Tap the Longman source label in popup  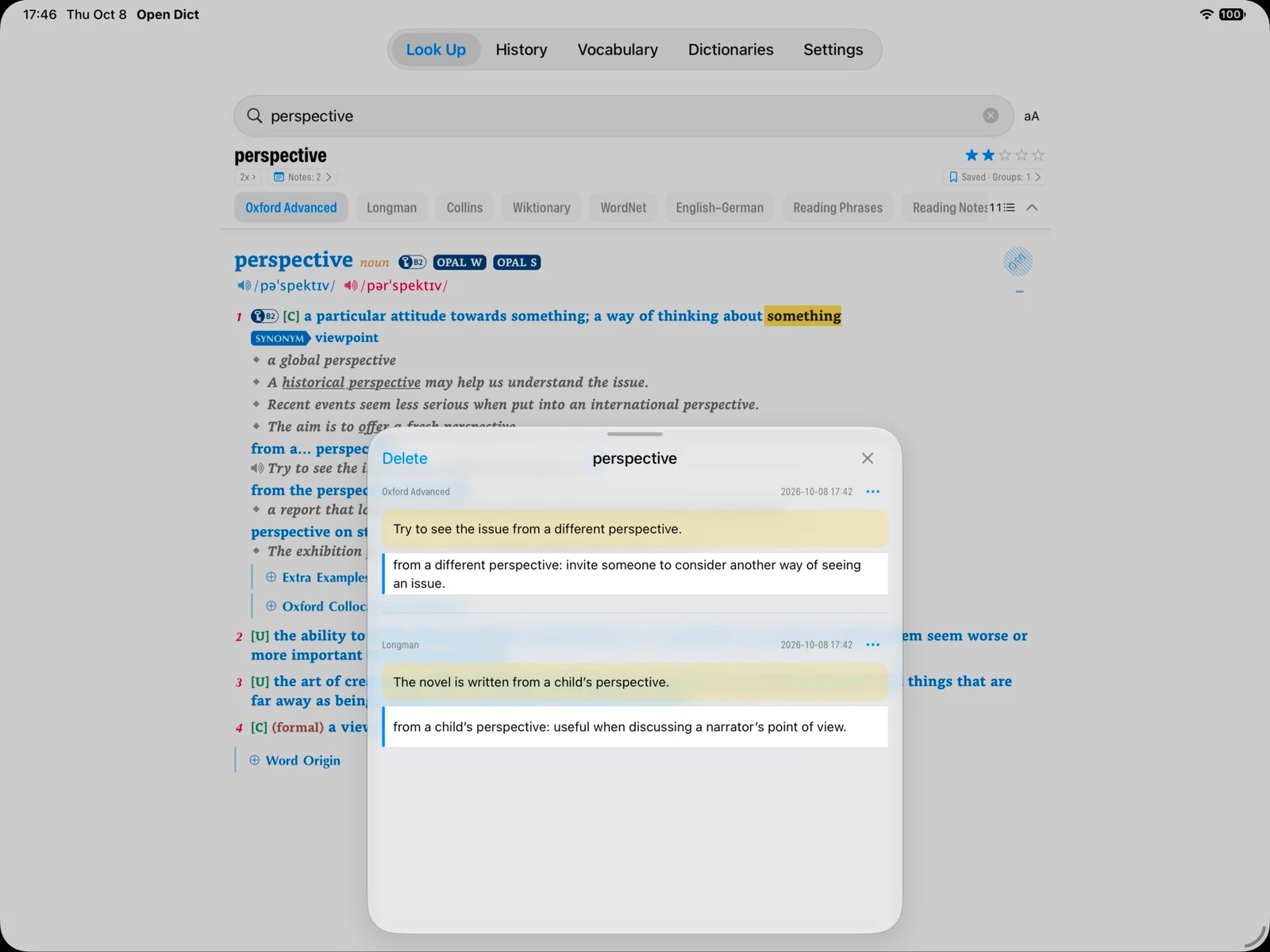click(x=400, y=645)
